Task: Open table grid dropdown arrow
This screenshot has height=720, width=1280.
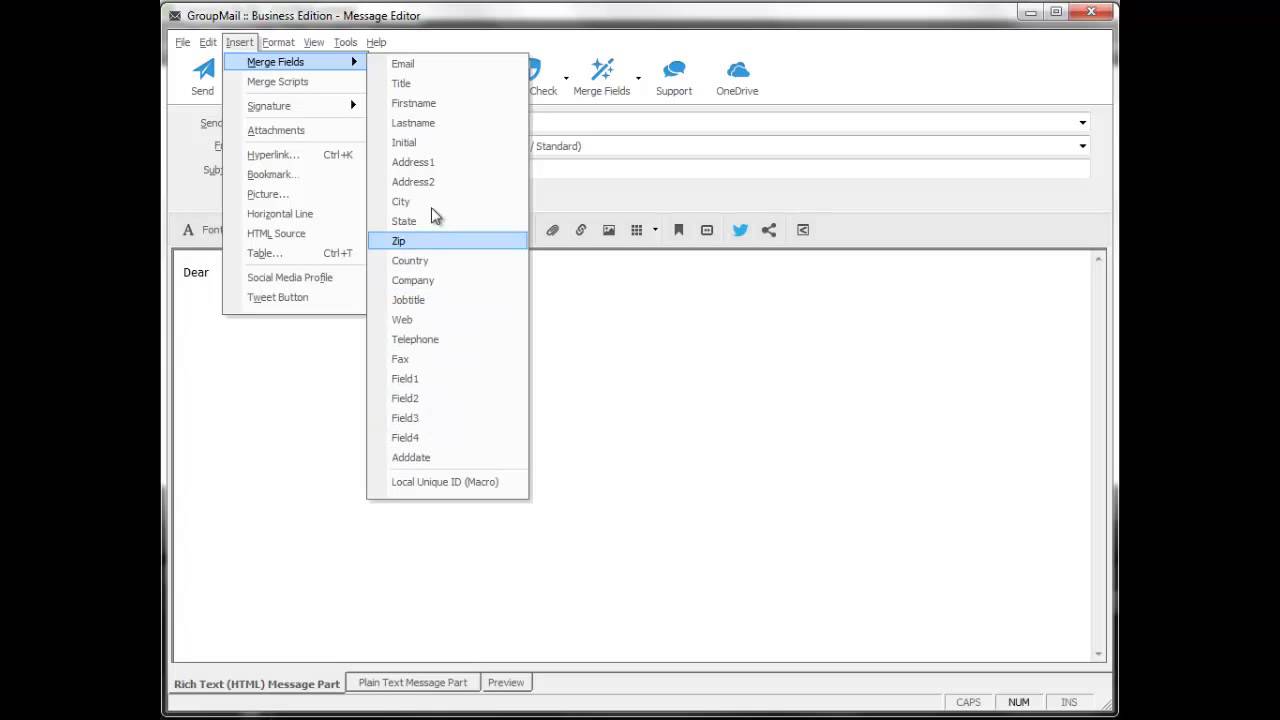Action: 655,230
